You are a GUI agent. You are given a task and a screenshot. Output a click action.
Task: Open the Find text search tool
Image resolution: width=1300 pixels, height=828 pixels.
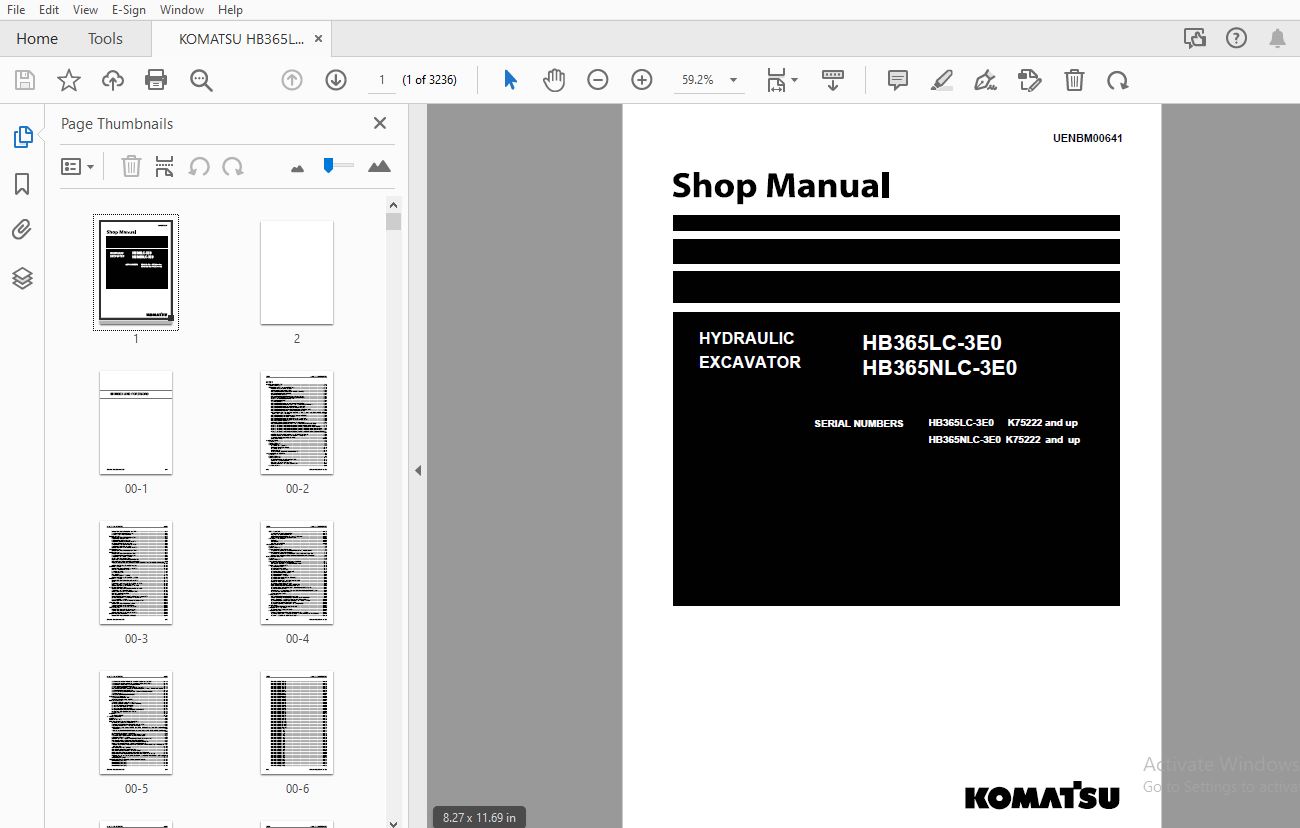pos(202,80)
